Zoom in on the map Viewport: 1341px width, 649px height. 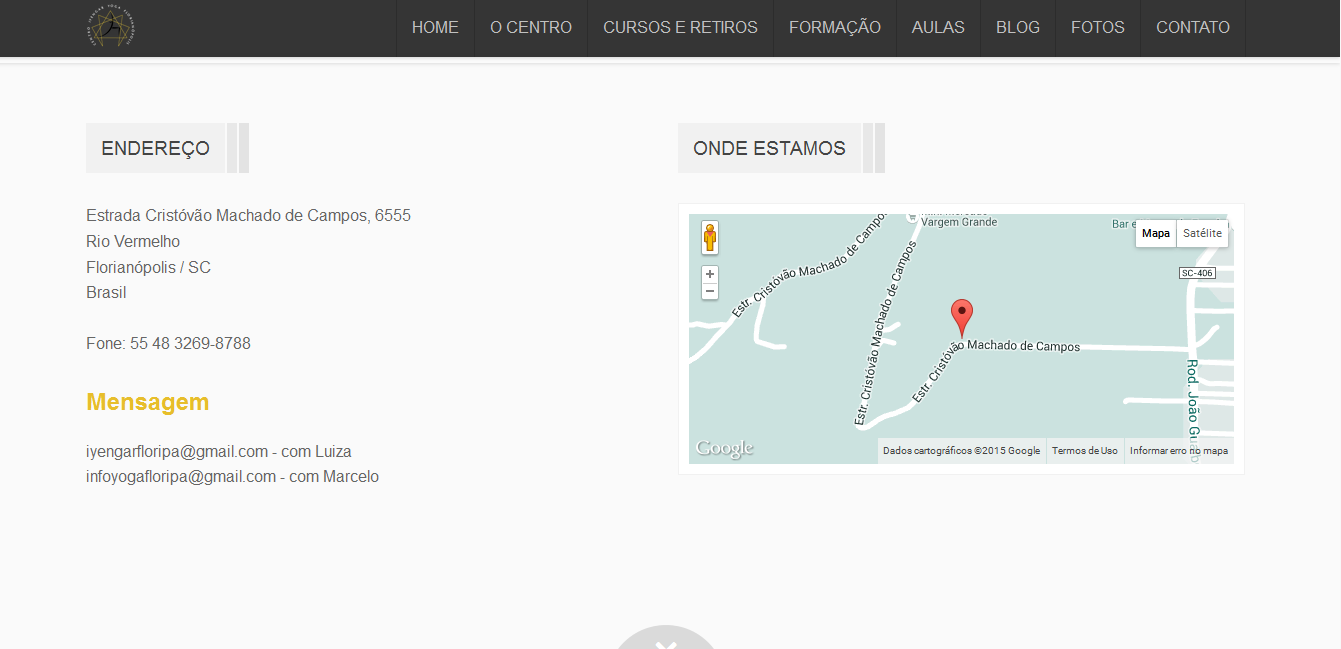coord(710,274)
